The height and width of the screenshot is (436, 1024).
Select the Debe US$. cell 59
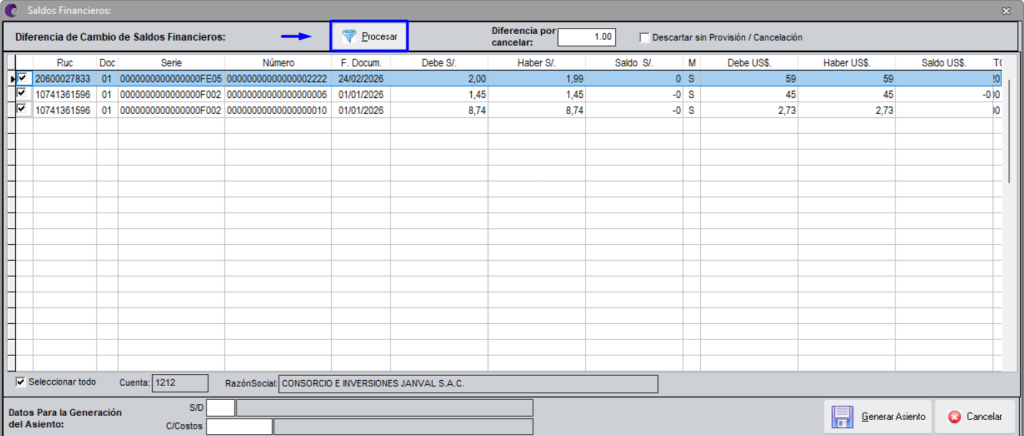[749, 78]
